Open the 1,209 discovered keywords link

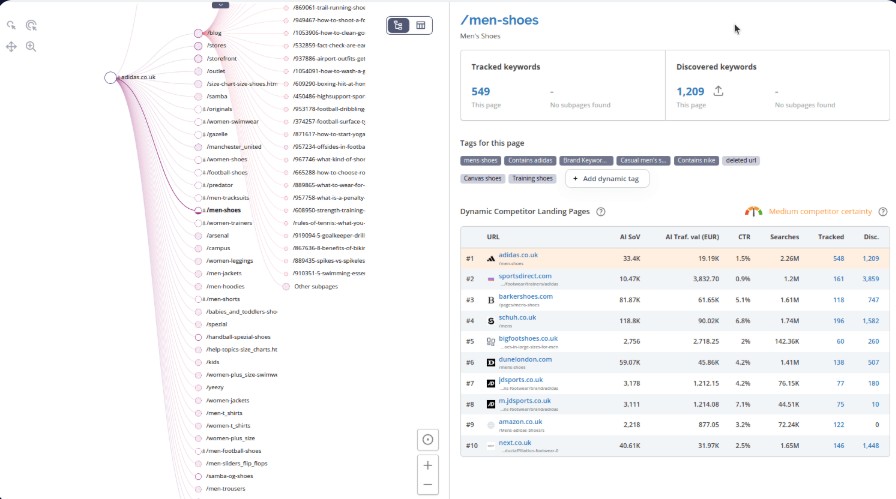[690, 91]
